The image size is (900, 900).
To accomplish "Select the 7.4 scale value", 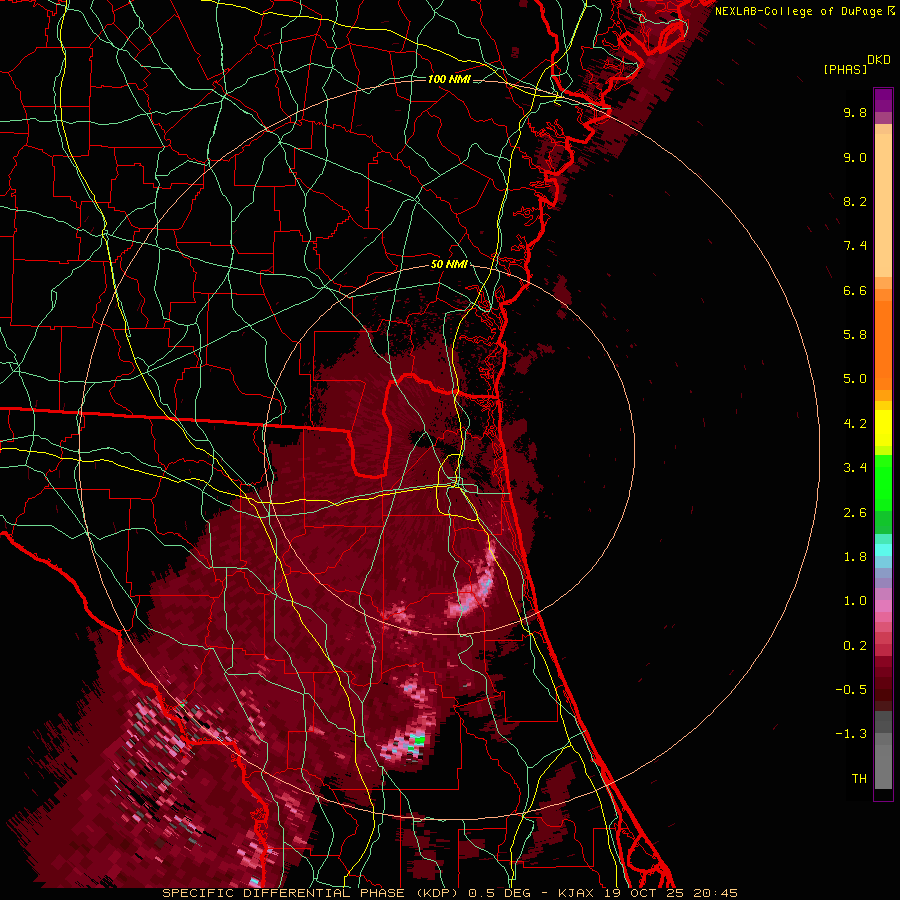I will (x=855, y=246).
